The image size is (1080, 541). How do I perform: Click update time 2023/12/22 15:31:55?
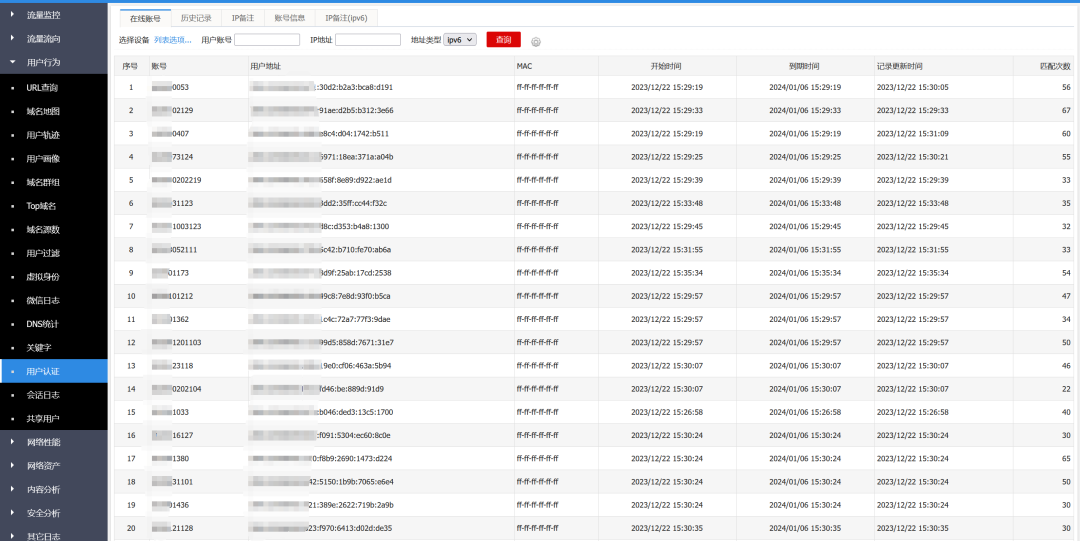pyautogui.click(x=913, y=249)
